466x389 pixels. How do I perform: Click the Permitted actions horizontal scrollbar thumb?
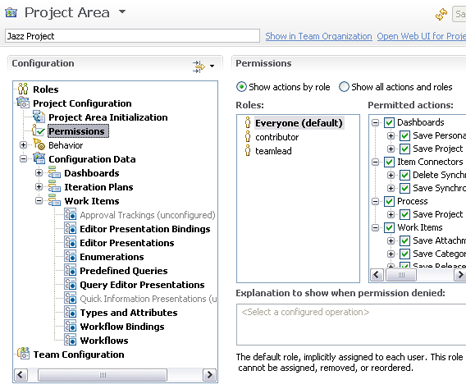point(401,275)
